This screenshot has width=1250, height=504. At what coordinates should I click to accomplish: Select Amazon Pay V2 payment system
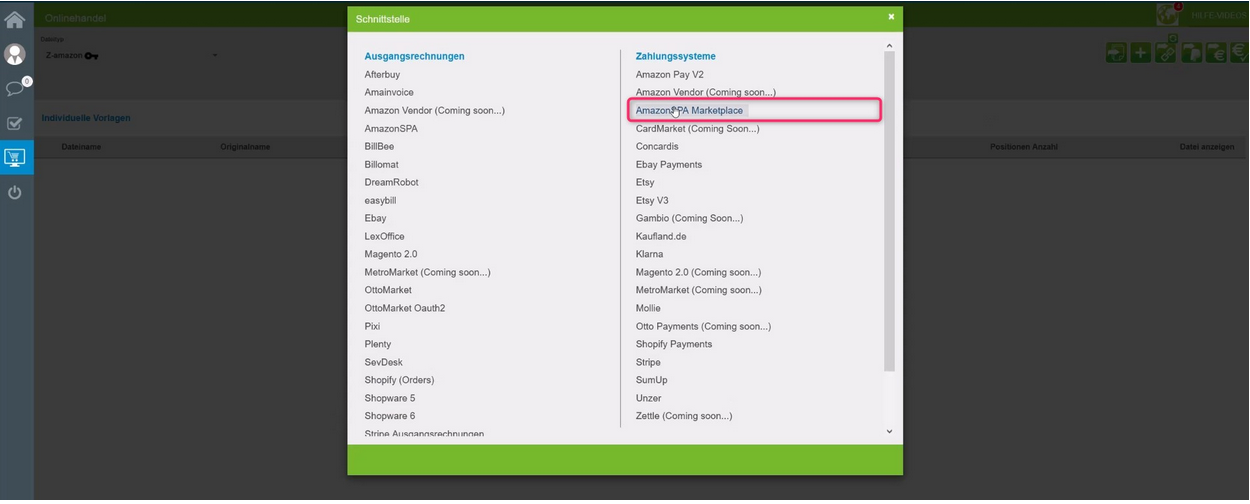pyautogui.click(x=670, y=75)
